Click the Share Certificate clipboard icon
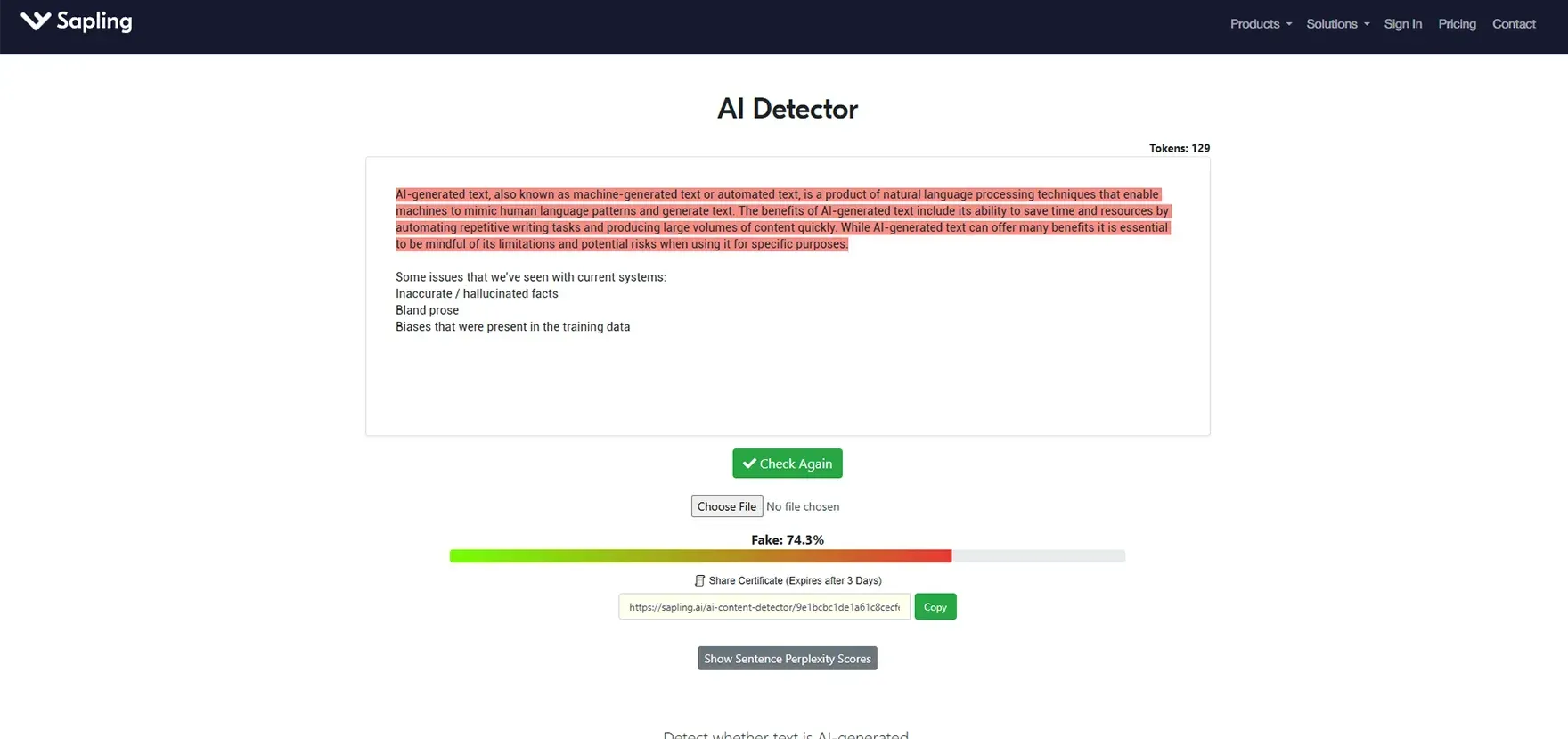 [699, 580]
